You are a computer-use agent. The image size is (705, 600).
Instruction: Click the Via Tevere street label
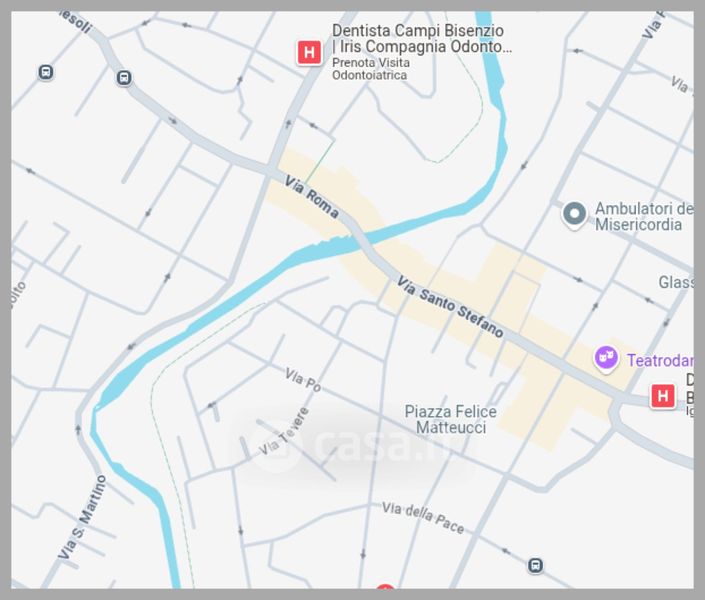click(x=284, y=431)
